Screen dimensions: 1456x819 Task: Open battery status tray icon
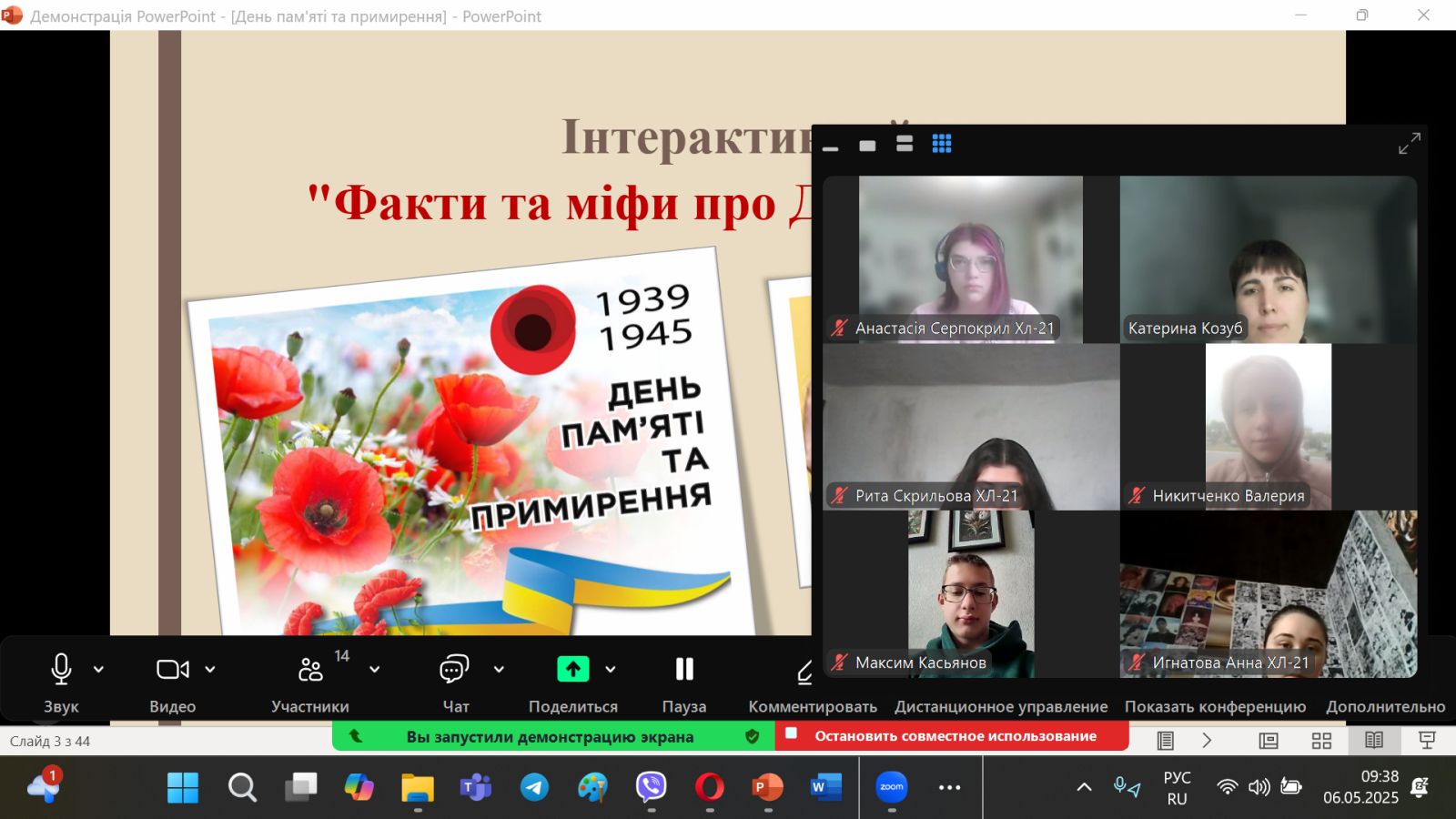[1290, 787]
